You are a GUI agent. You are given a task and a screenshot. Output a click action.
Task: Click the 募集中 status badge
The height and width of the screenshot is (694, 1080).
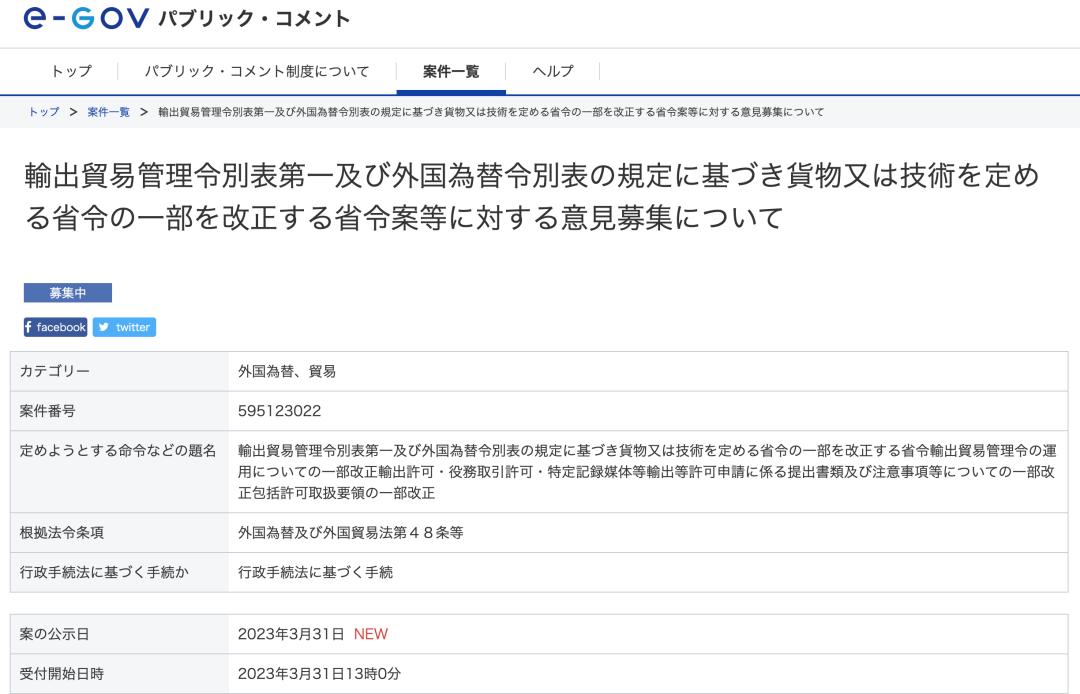[x=67, y=292]
